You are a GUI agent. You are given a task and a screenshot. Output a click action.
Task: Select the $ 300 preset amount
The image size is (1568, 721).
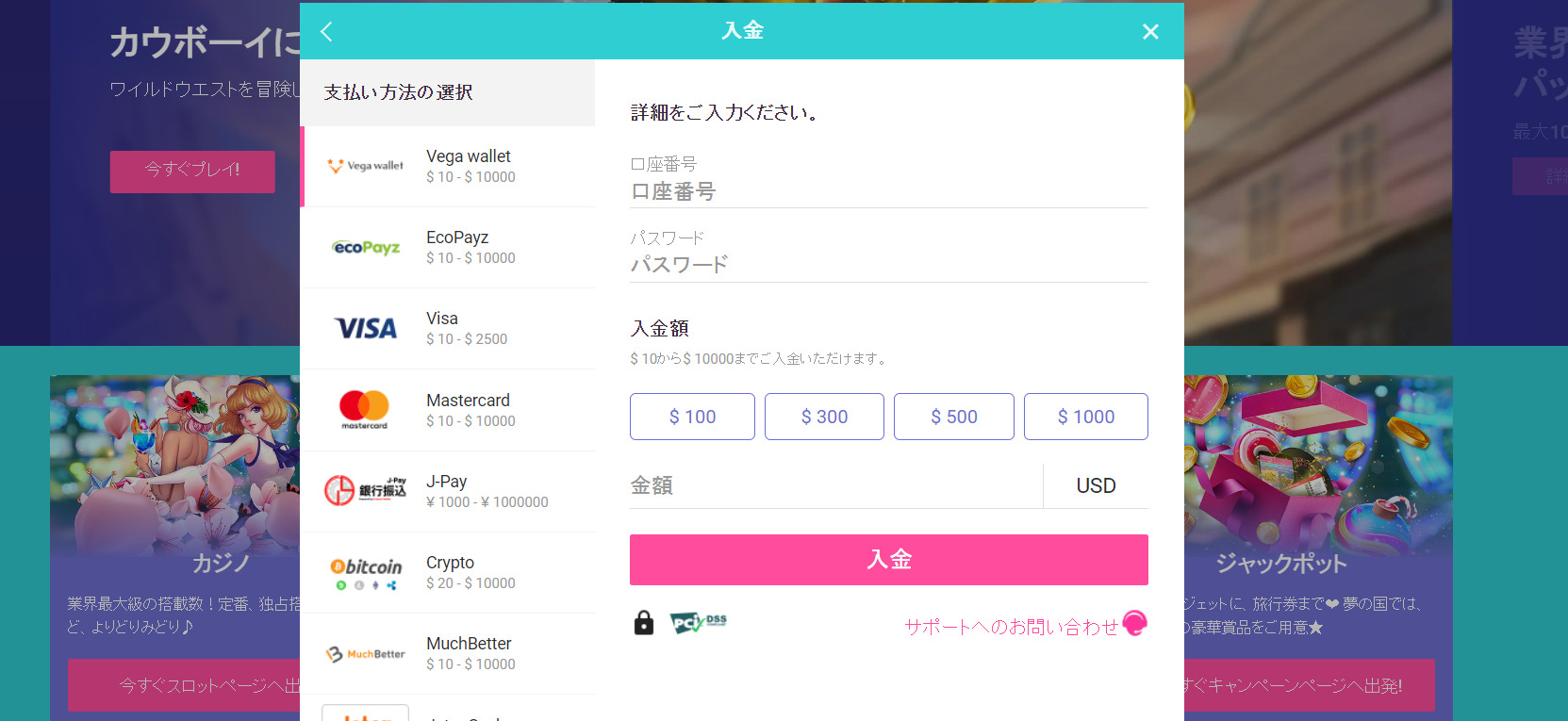[824, 417]
